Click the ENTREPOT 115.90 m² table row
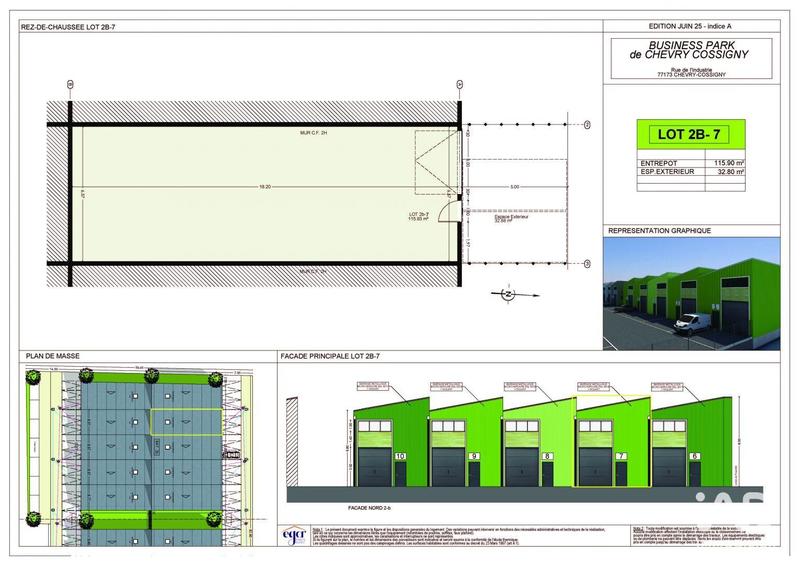Viewport: 800px width, 565px height. click(x=689, y=161)
